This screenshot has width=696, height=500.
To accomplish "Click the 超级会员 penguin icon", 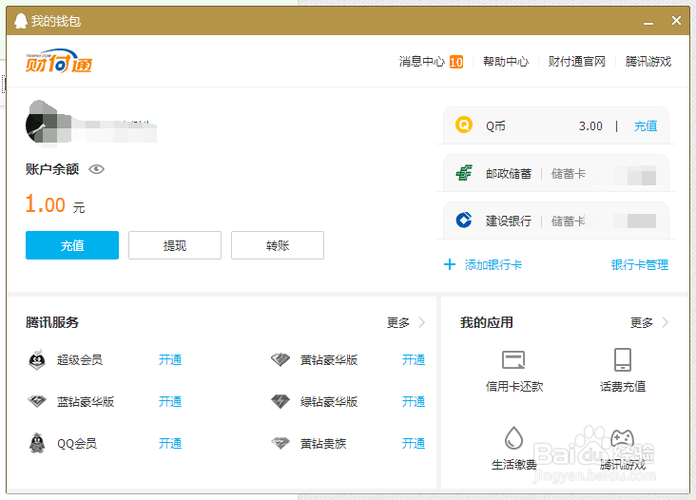I will pos(37,360).
